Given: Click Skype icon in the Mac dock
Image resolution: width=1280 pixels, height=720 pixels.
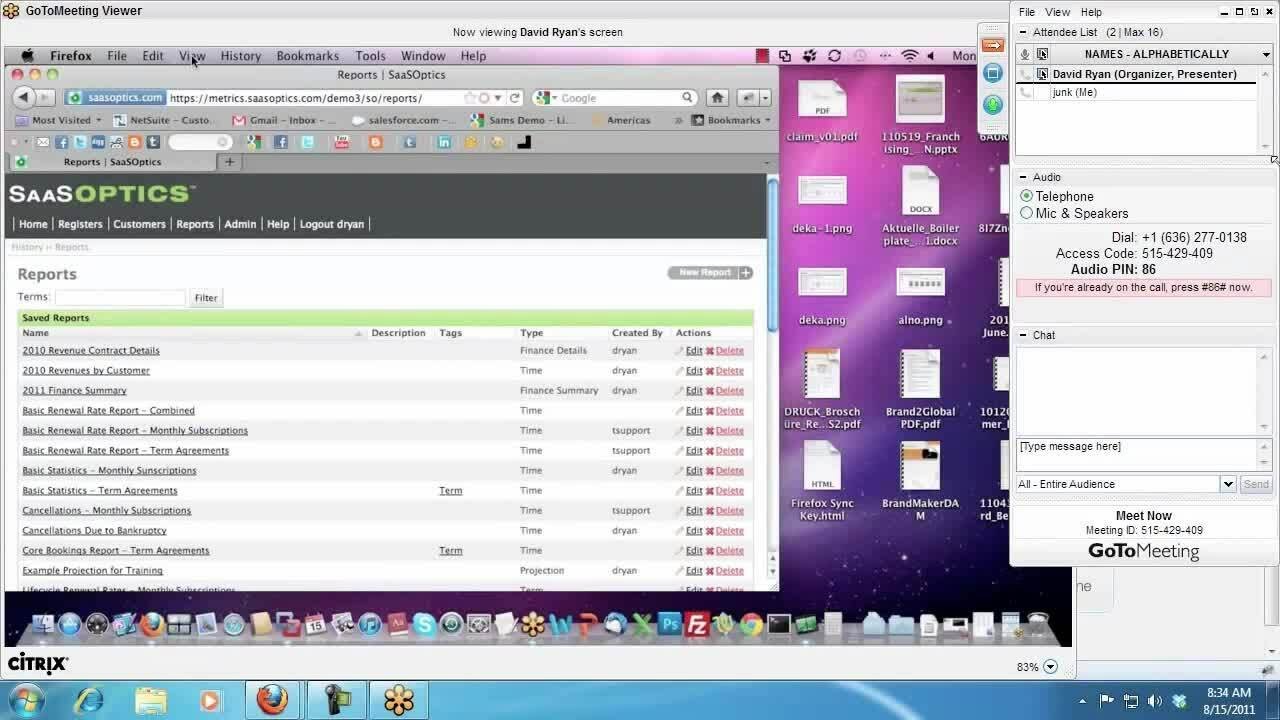Looking at the screenshot, I should point(424,625).
